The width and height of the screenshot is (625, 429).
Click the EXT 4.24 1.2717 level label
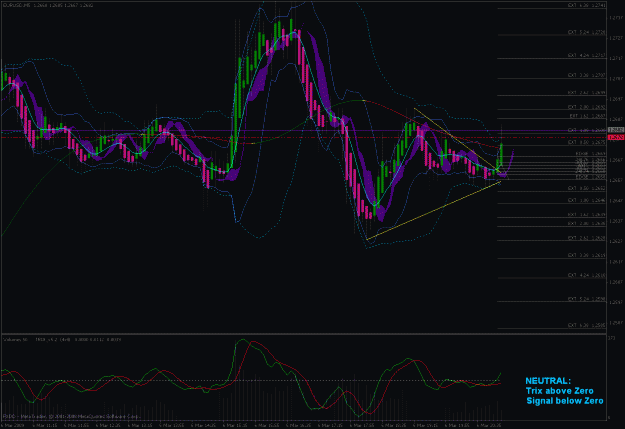[587, 55]
